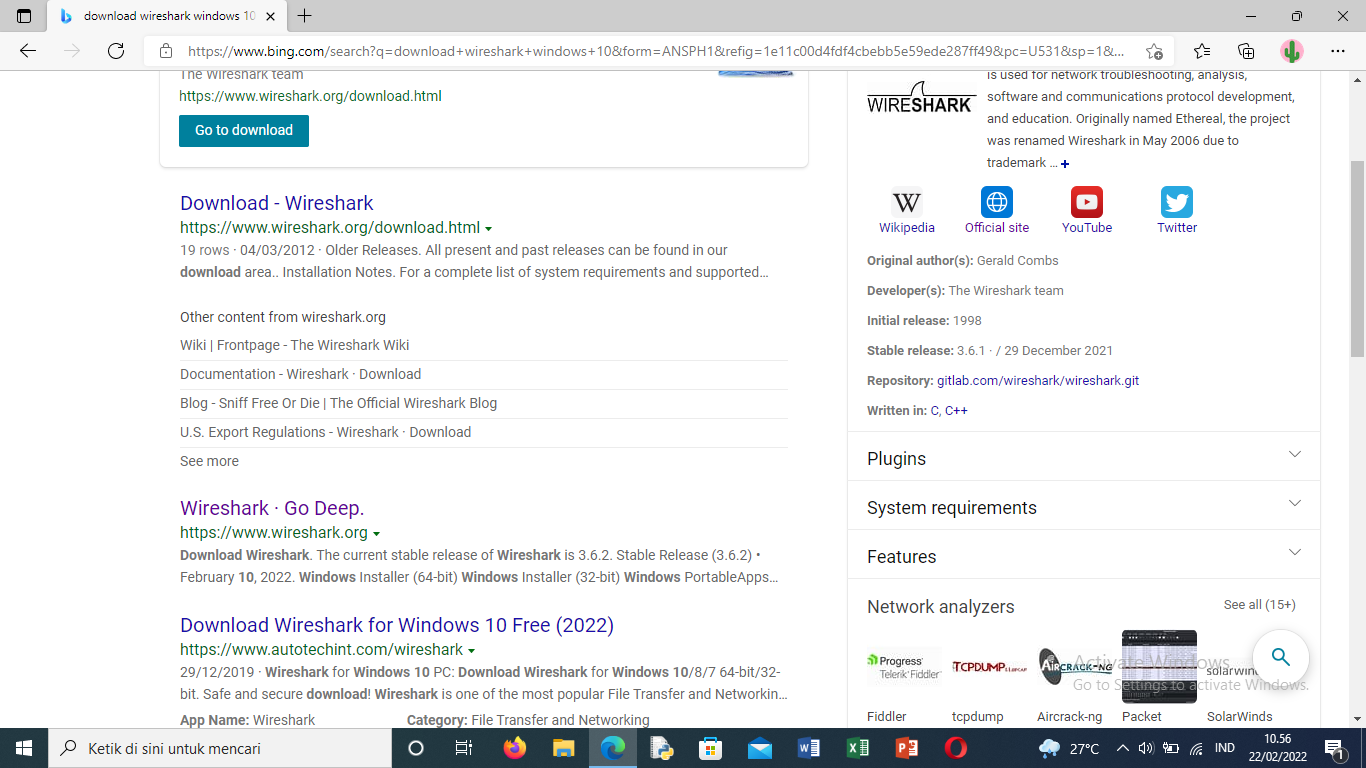The width and height of the screenshot is (1366, 768).
Task: Open the Download - Wireshark result
Action: click(x=277, y=203)
